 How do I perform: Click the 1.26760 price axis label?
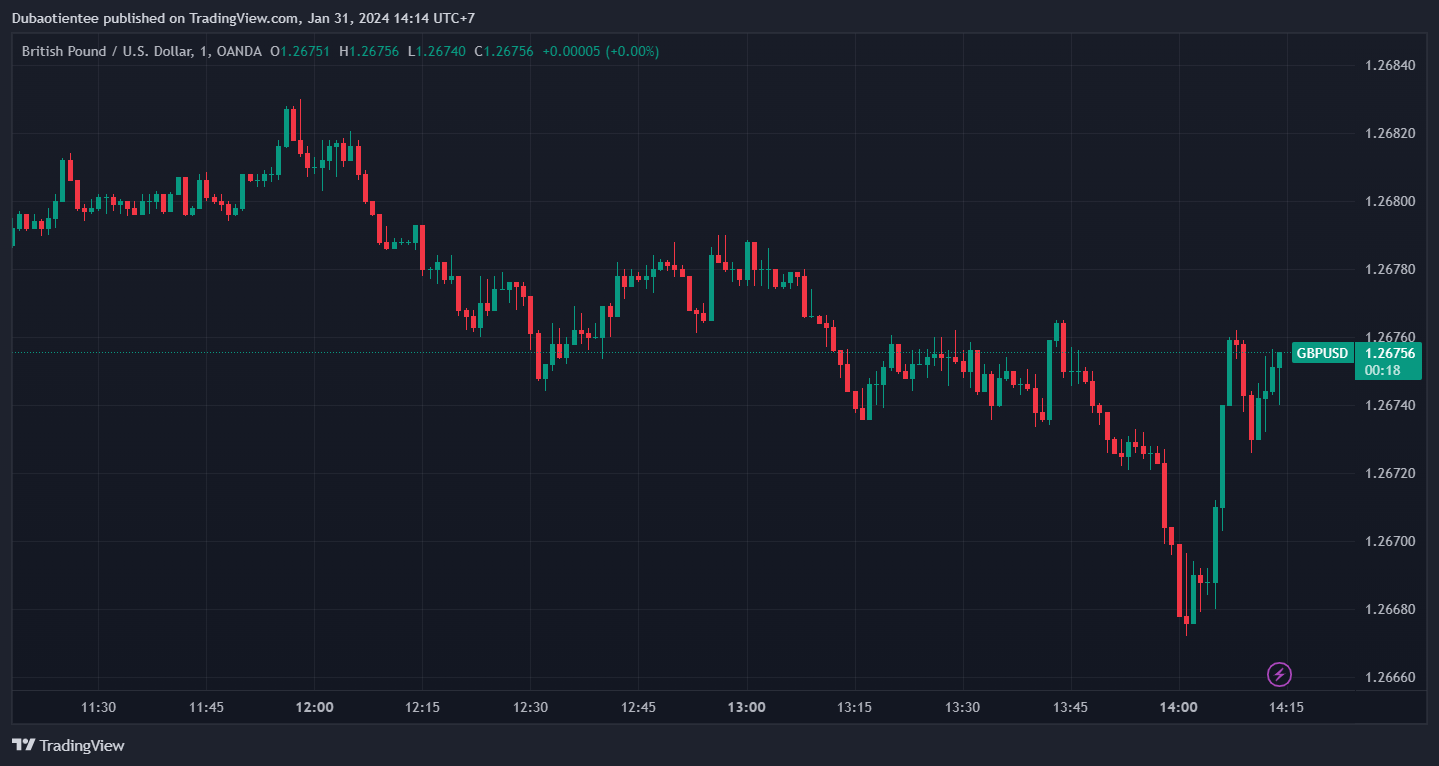tap(1391, 337)
